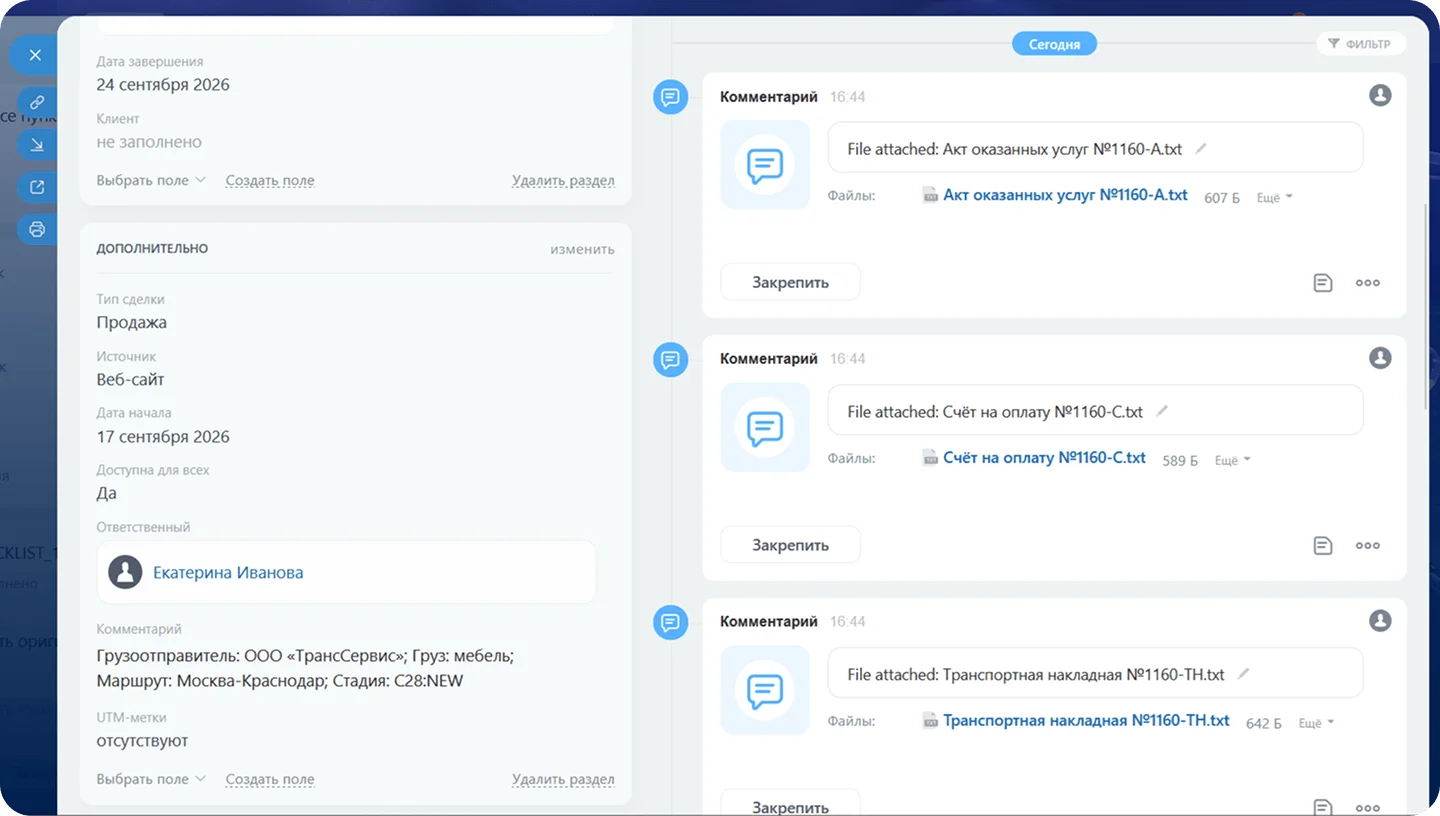The image size is (1440, 816).
Task: Click the start date 17 сентября 2026
Action: tap(163, 437)
